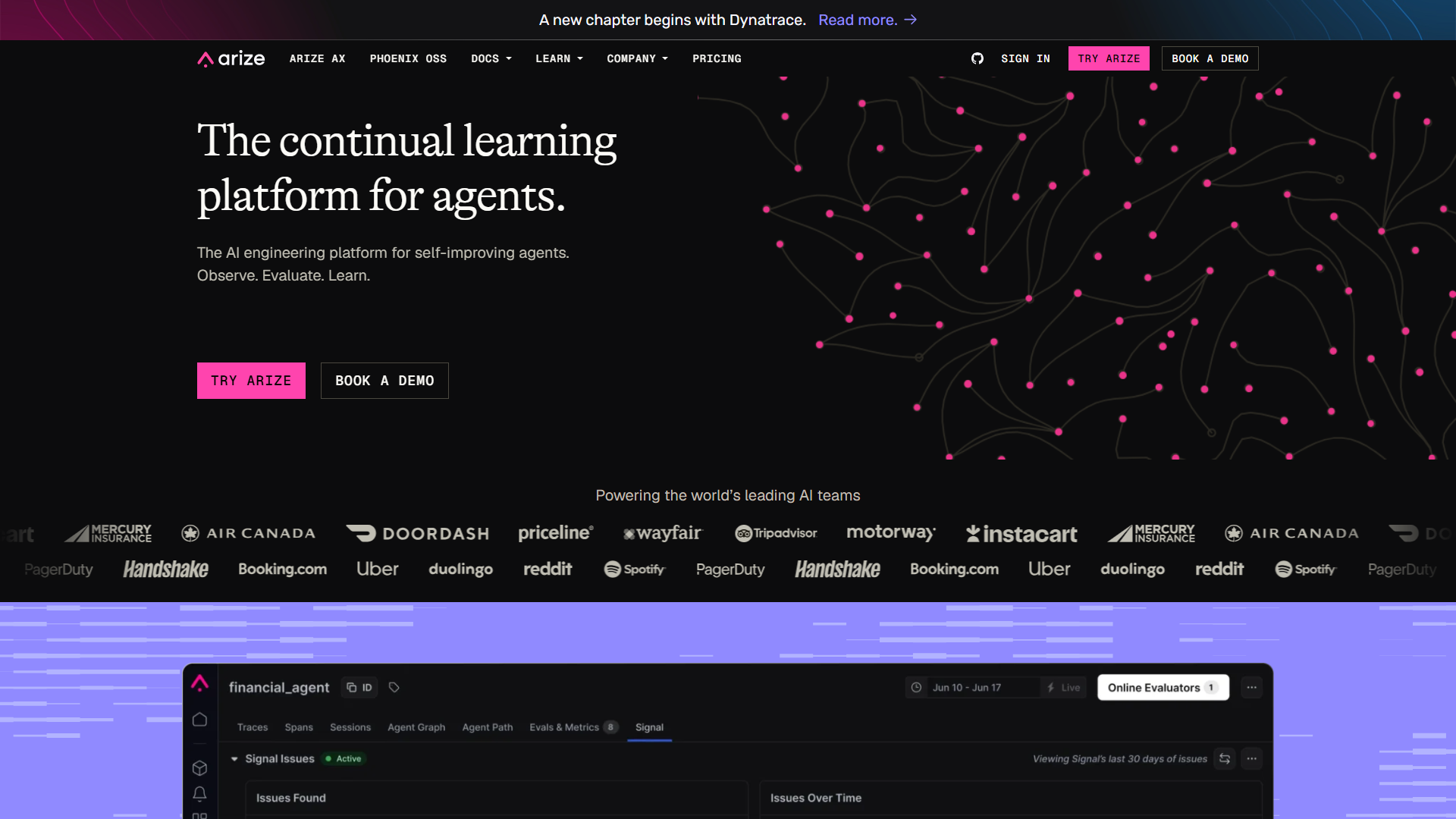Open the Phoenix OSS menu item

(408, 58)
